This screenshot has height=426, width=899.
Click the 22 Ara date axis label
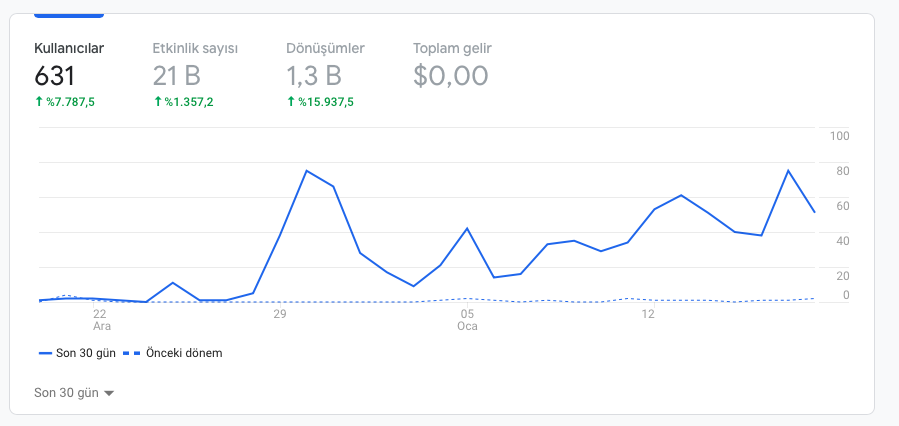click(100, 320)
